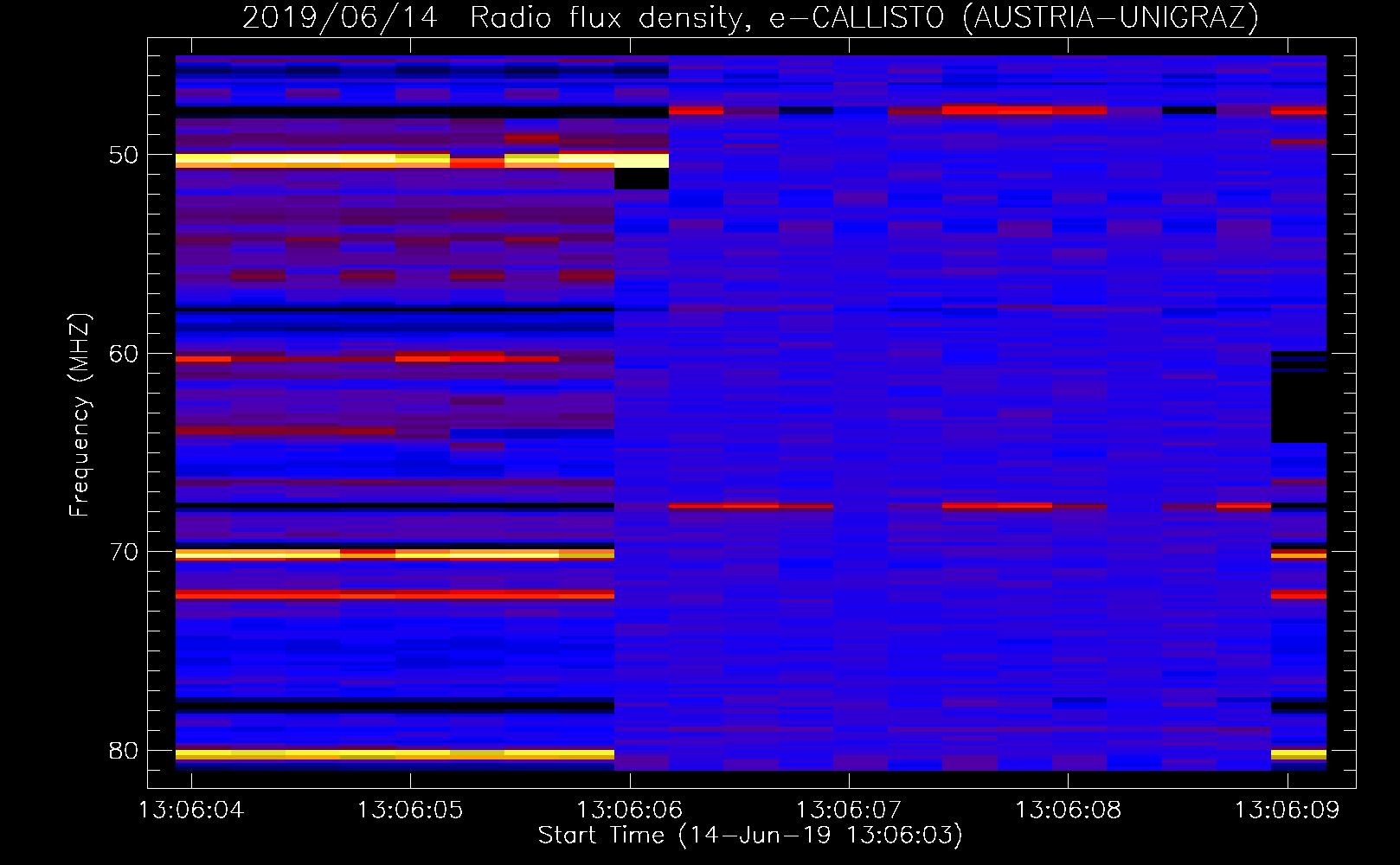Click the time tick label '13:06:06'
Viewport: 1400px width, 865px height.
coord(629,810)
